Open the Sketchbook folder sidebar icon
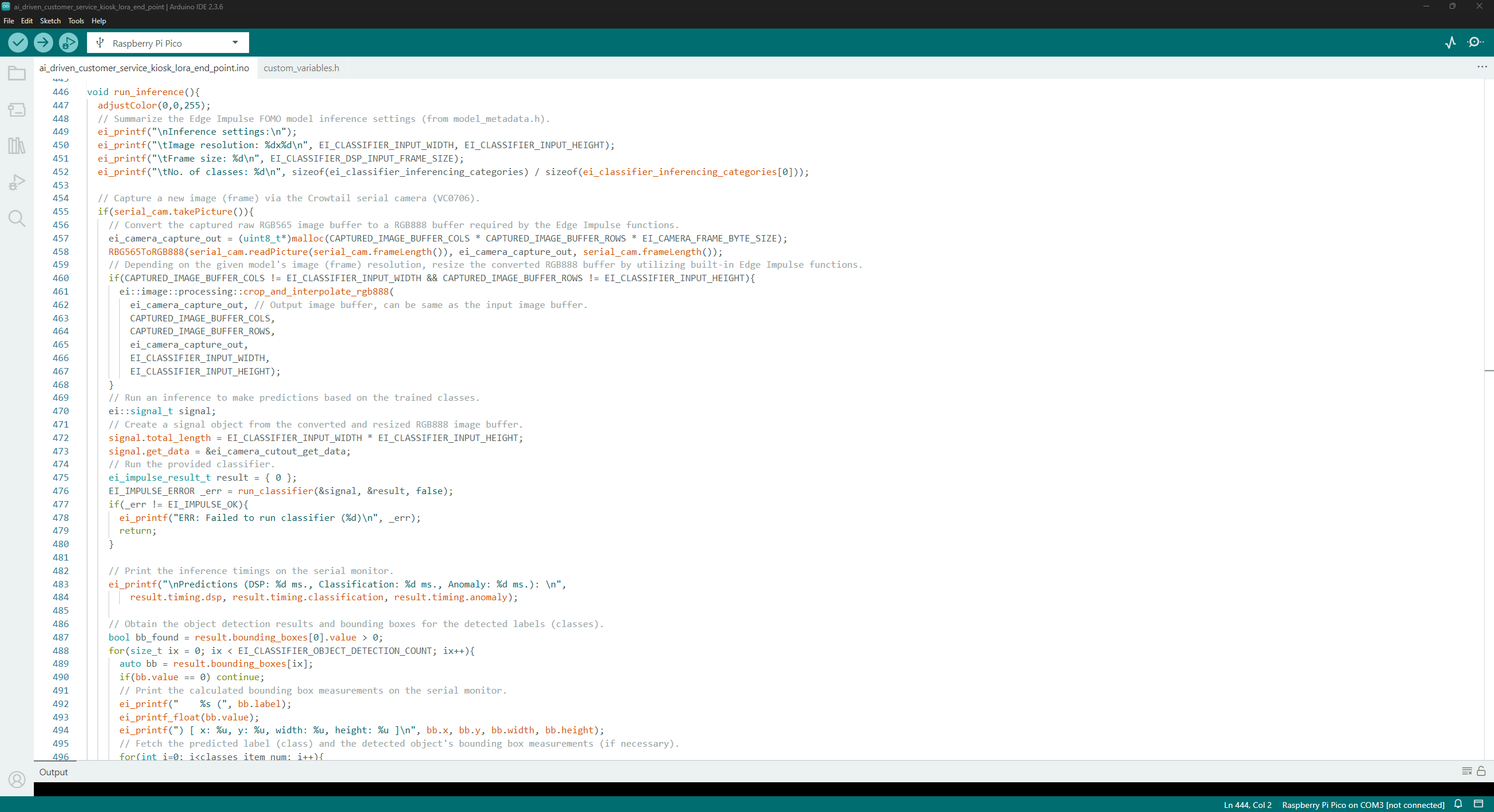The image size is (1494, 812). (17, 73)
